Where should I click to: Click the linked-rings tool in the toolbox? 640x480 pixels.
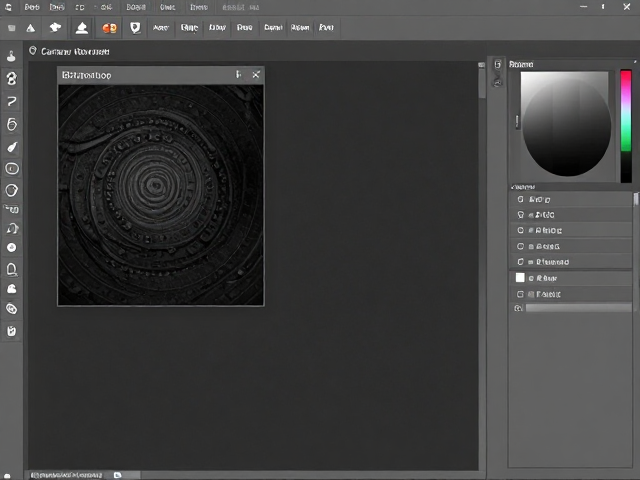[x=11, y=309]
